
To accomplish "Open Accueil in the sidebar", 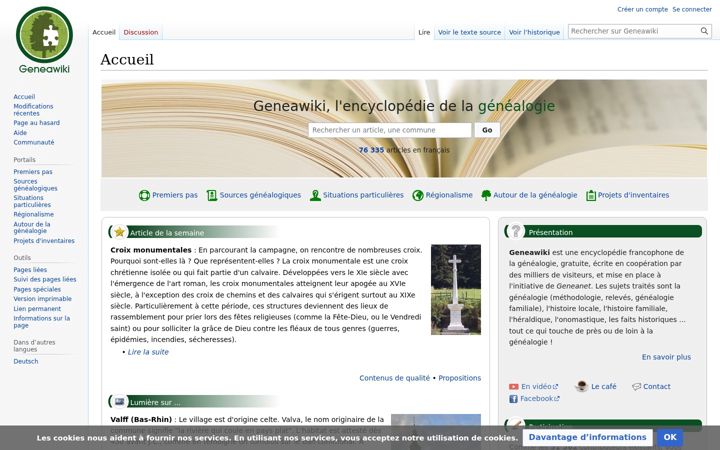I will pyautogui.click(x=24, y=96).
